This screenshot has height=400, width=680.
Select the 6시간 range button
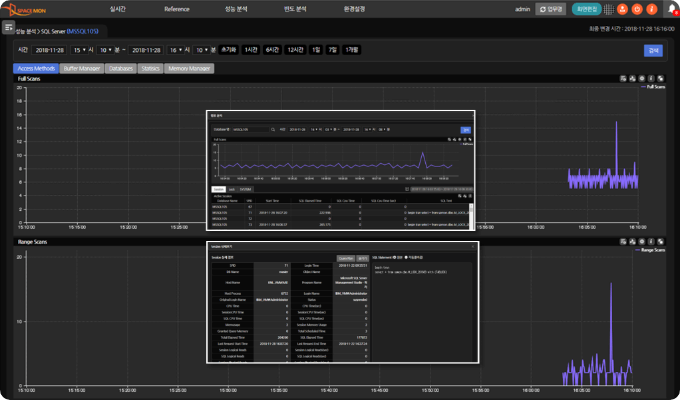click(x=272, y=50)
